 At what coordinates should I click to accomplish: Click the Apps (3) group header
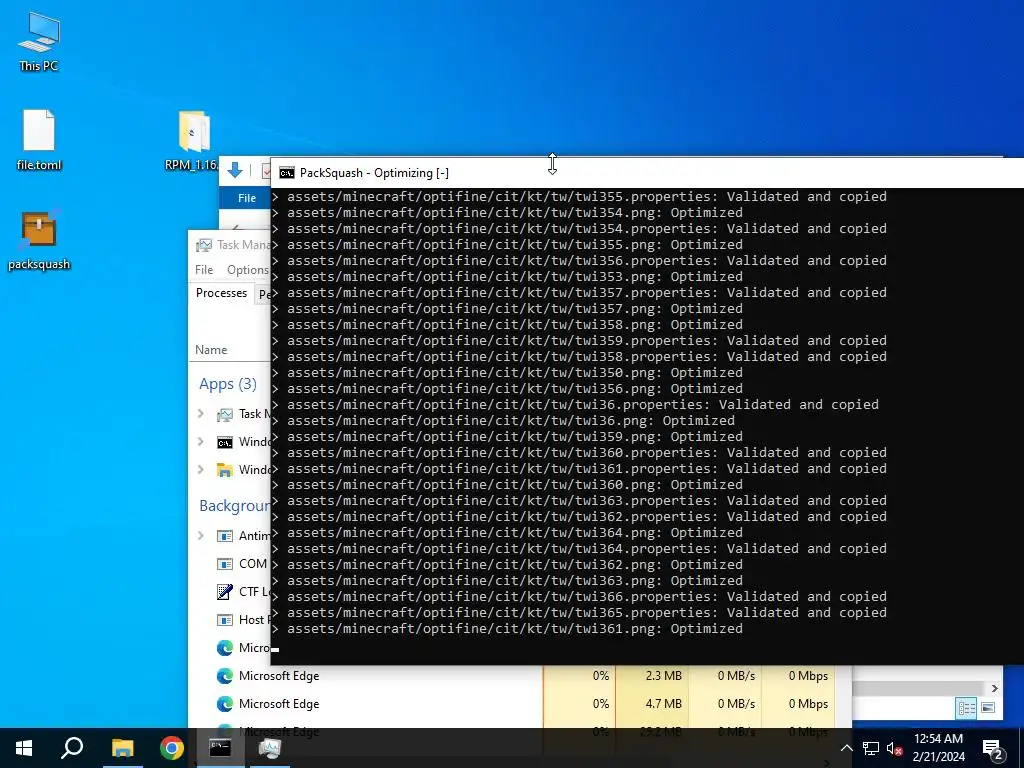(228, 383)
